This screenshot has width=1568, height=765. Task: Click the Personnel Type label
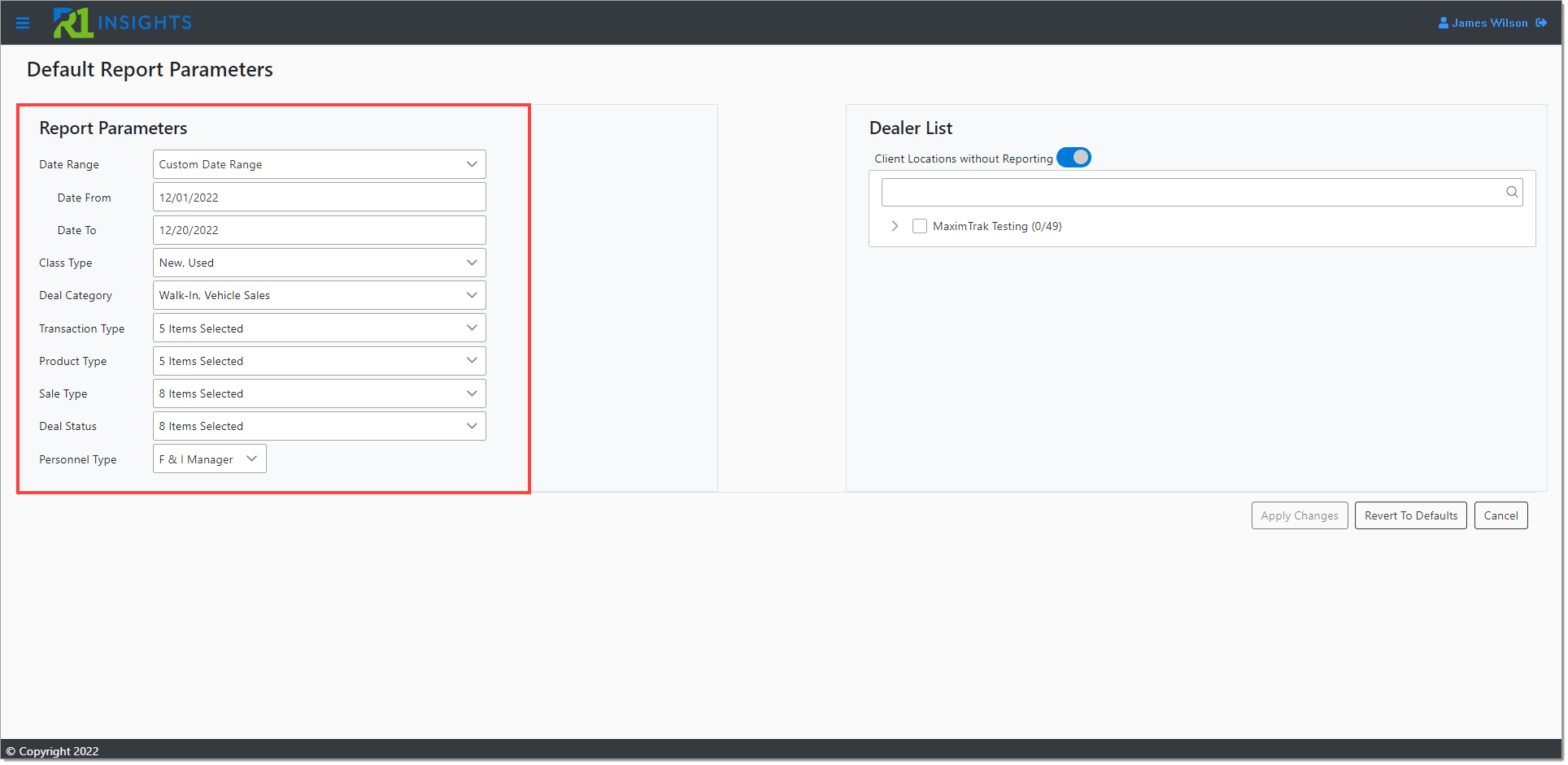coord(78,459)
